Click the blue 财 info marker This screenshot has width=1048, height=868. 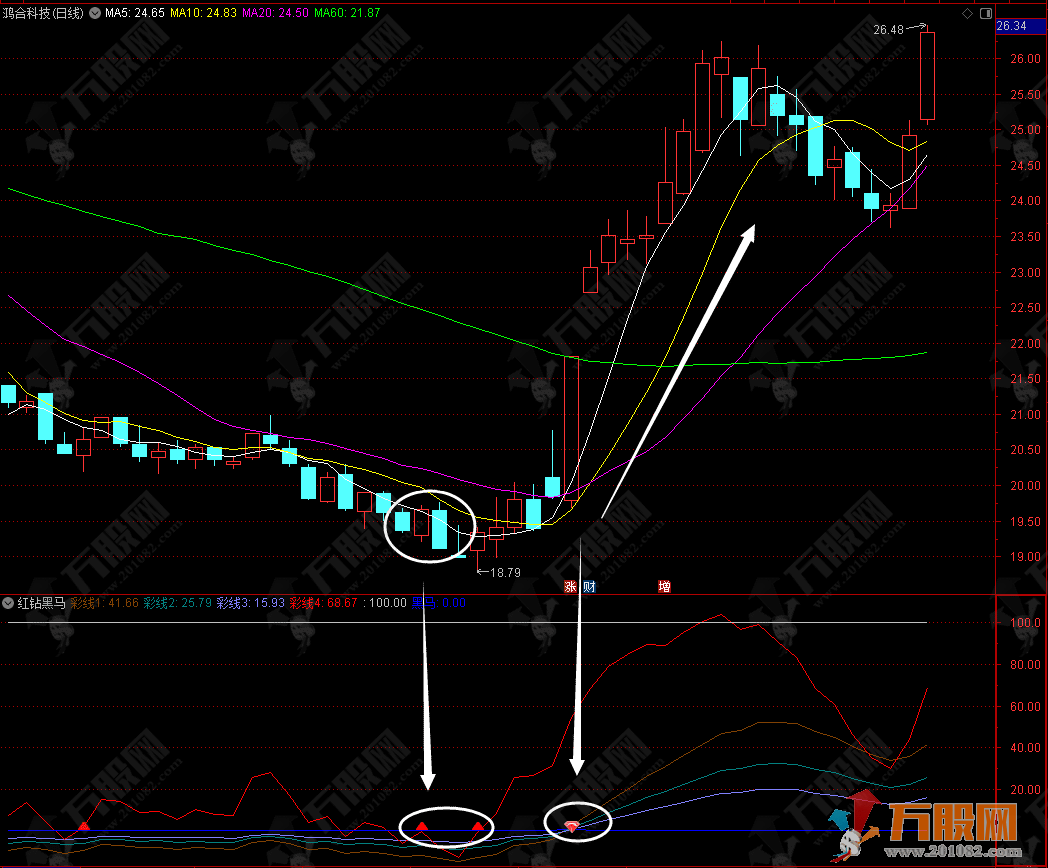click(x=589, y=587)
